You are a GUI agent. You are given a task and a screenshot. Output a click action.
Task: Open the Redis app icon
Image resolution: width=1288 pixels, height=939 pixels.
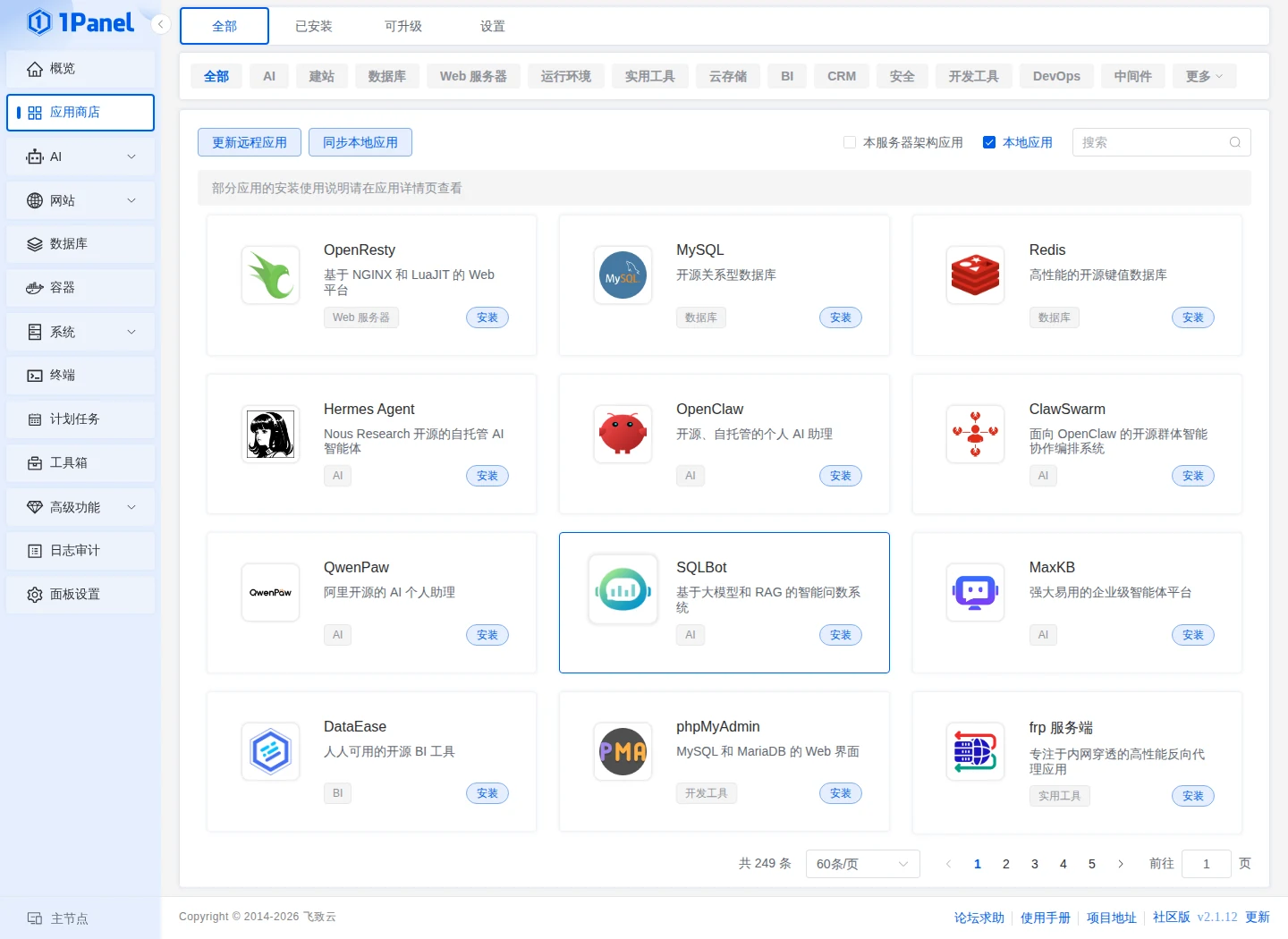[x=975, y=275]
